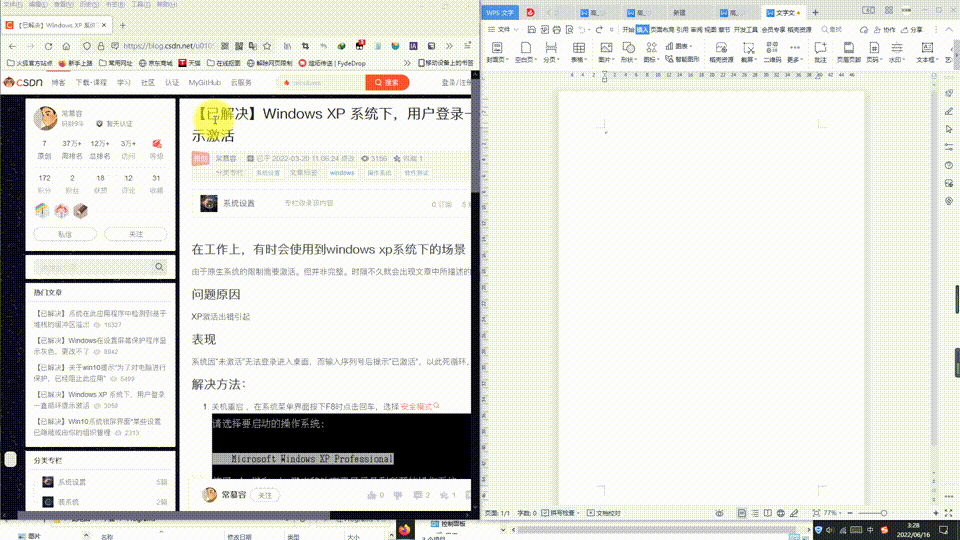This screenshot has height=540, width=960.
Task: Reload the Firefox page
Action: (x=48, y=46)
